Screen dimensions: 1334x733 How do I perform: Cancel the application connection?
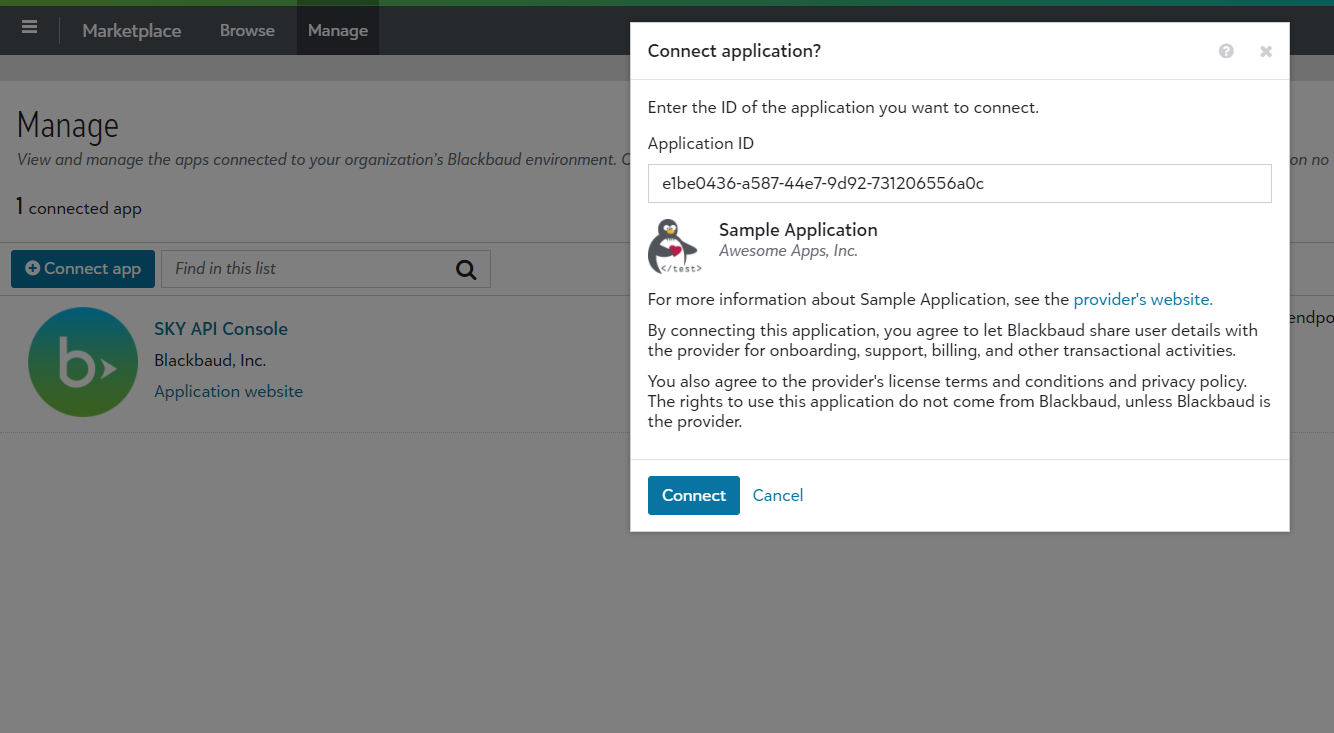pyautogui.click(x=777, y=496)
